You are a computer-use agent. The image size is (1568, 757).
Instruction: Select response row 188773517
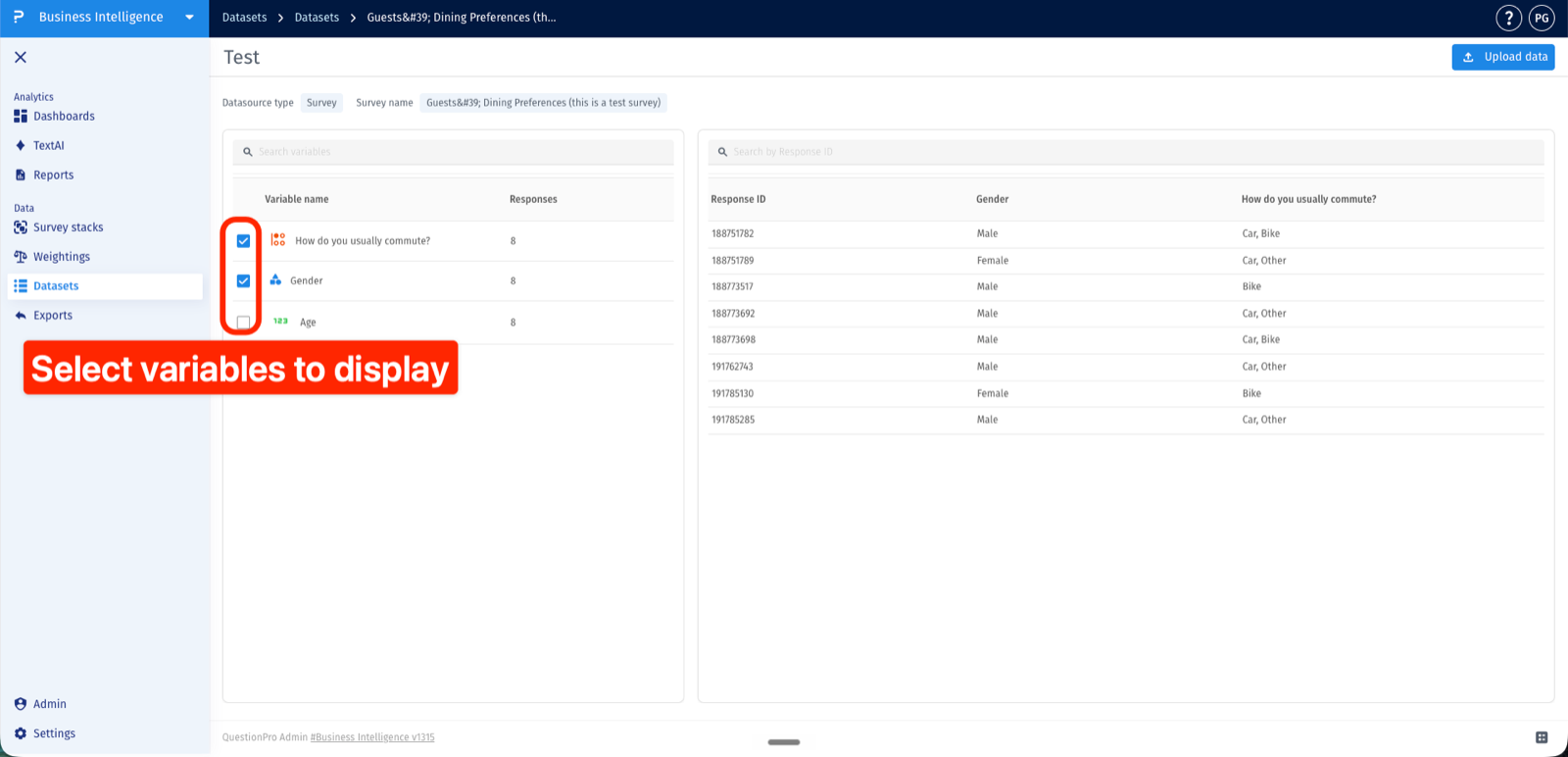point(1126,286)
